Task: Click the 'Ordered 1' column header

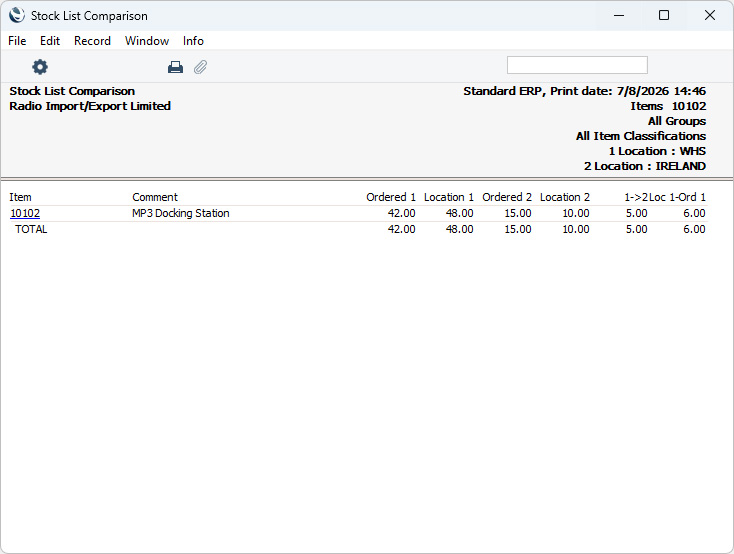Action: pyautogui.click(x=391, y=197)
